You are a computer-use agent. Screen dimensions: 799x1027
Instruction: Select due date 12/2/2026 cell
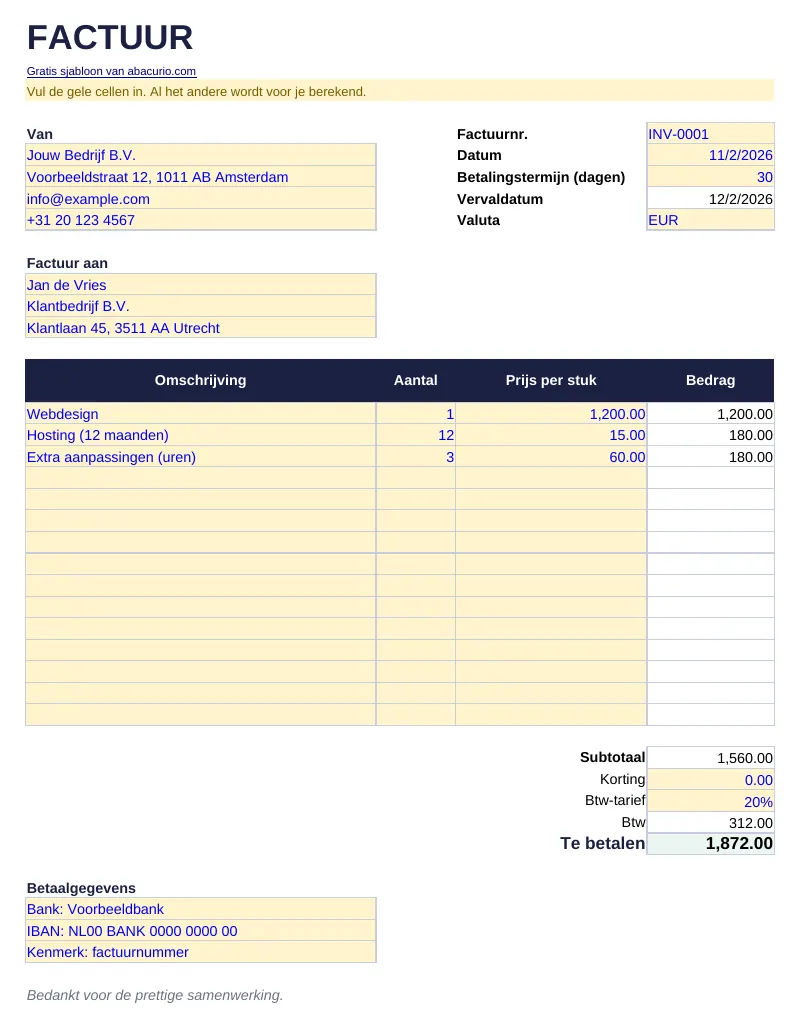click(711, 198)
